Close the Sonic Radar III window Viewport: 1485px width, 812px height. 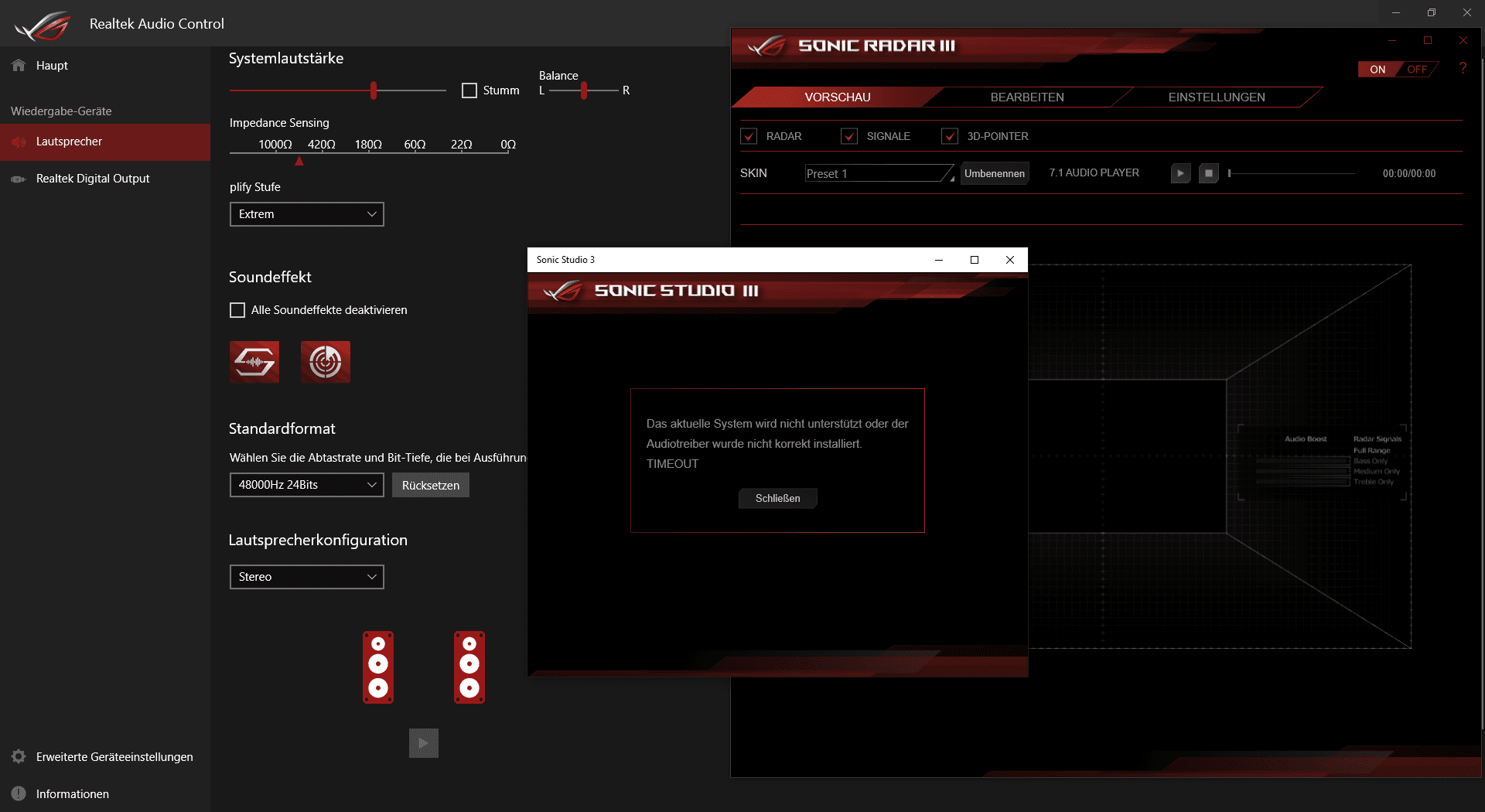tap(1463, 40)
